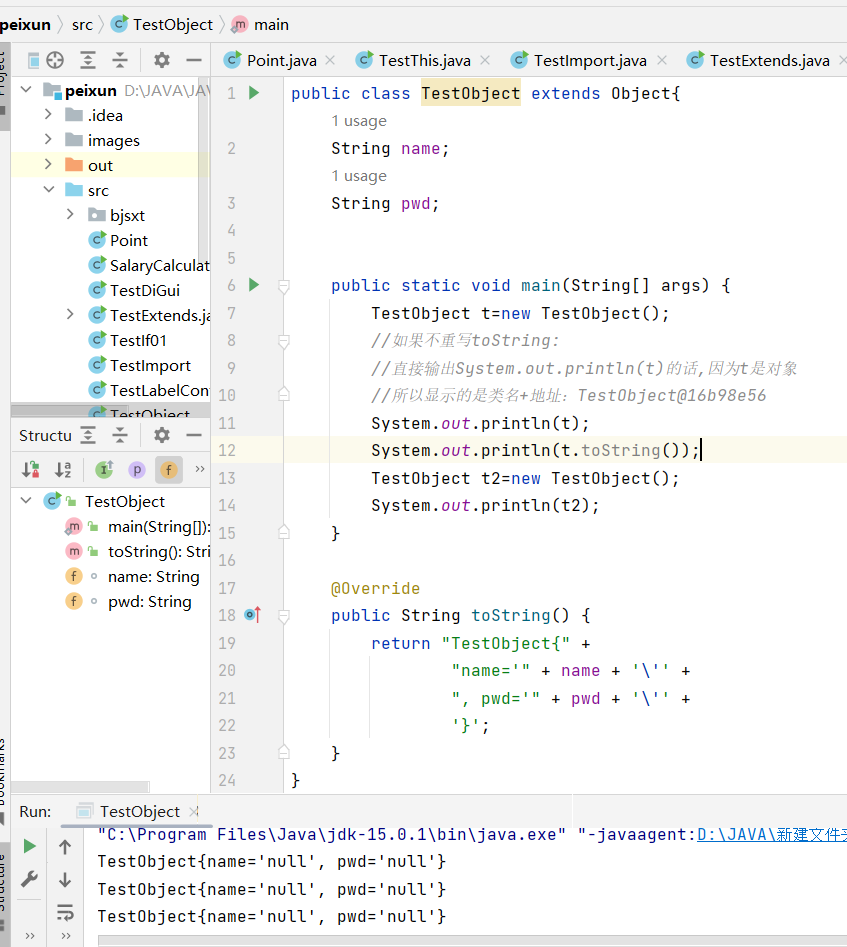
Task: Toggle sort by visibility in Structure
Action: 31,469
